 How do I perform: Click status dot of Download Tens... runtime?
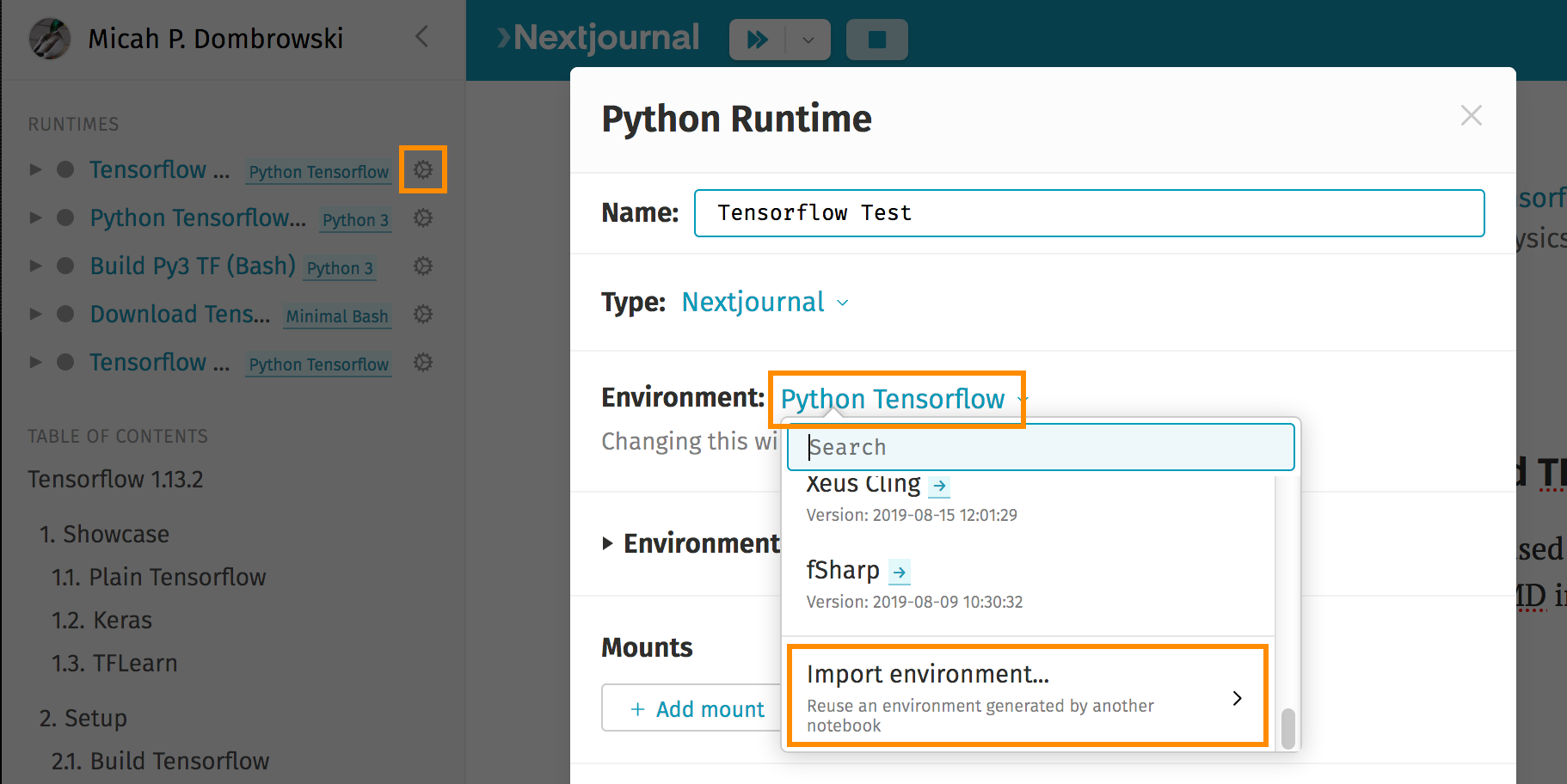point(65,314)
